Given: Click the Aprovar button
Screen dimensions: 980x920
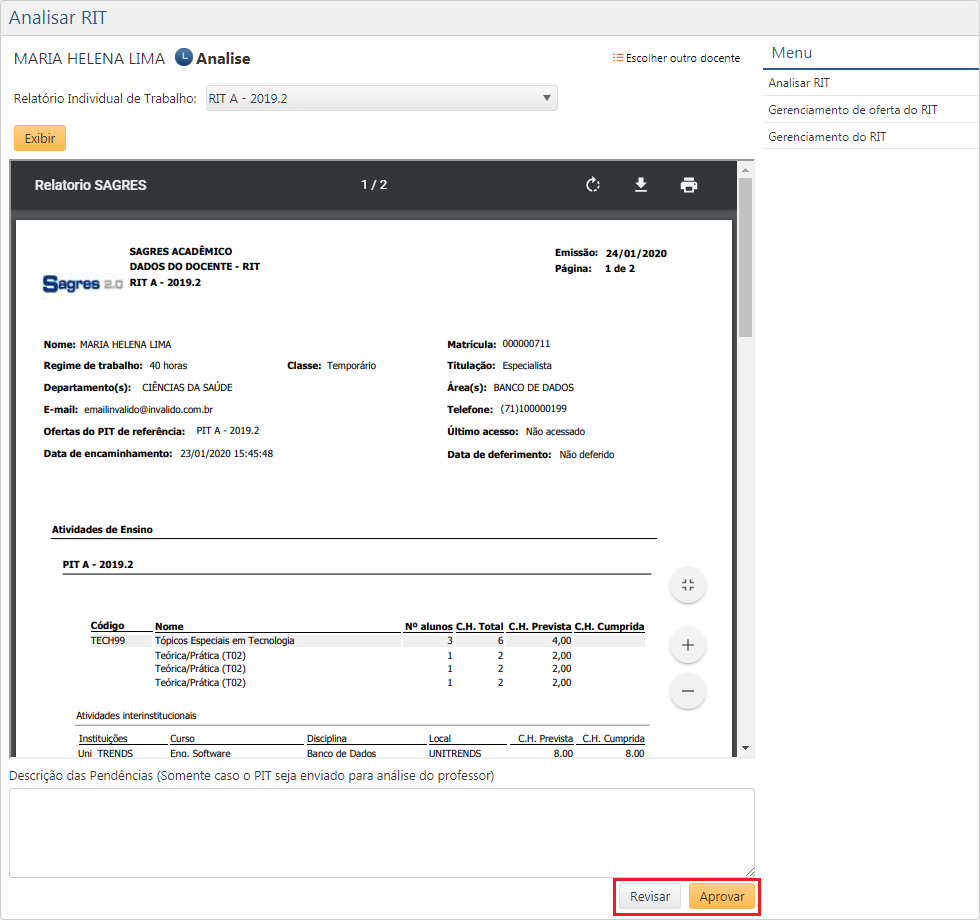Looking at the screenshot, I should [722, 897].
